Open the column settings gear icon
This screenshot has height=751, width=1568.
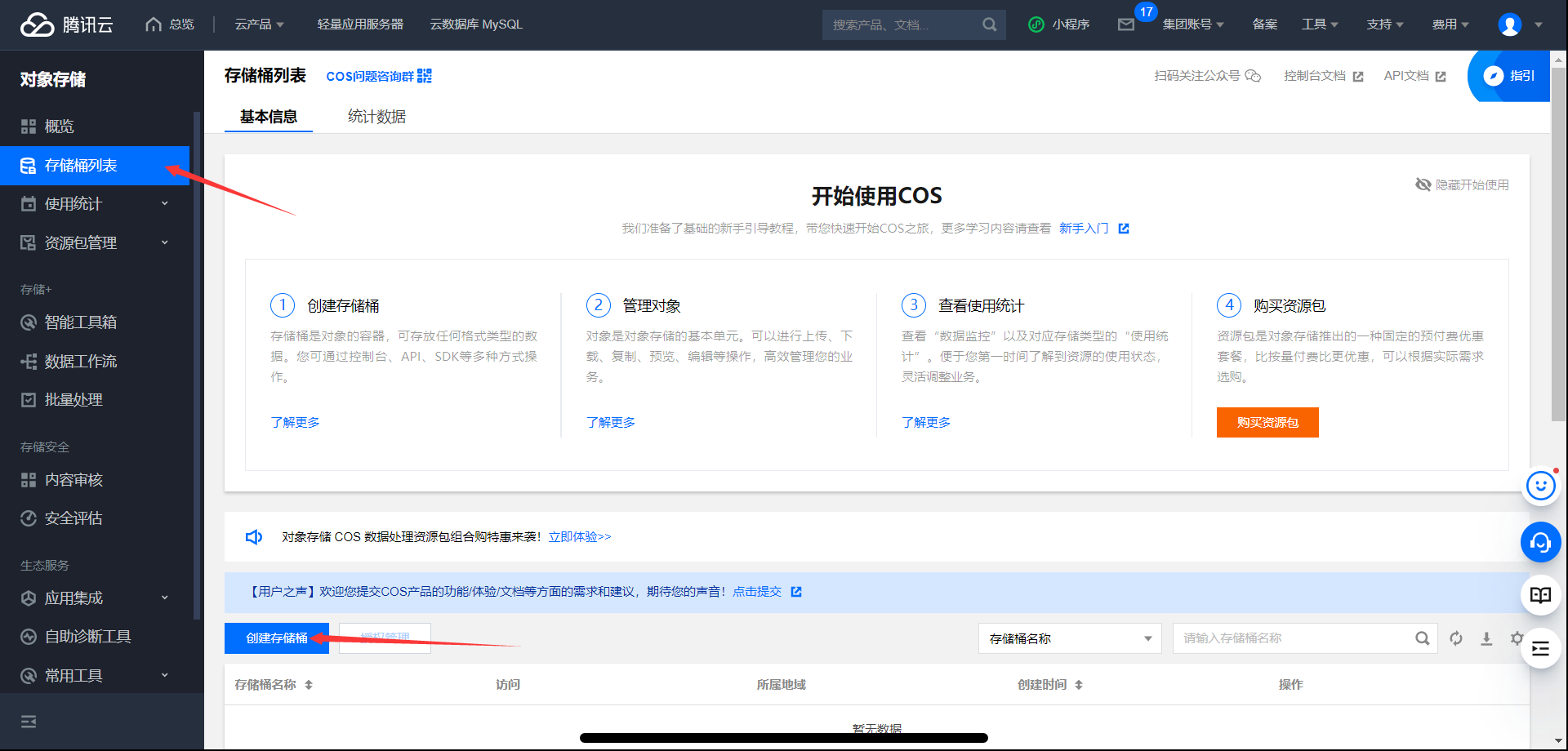tap(1517, 638)
